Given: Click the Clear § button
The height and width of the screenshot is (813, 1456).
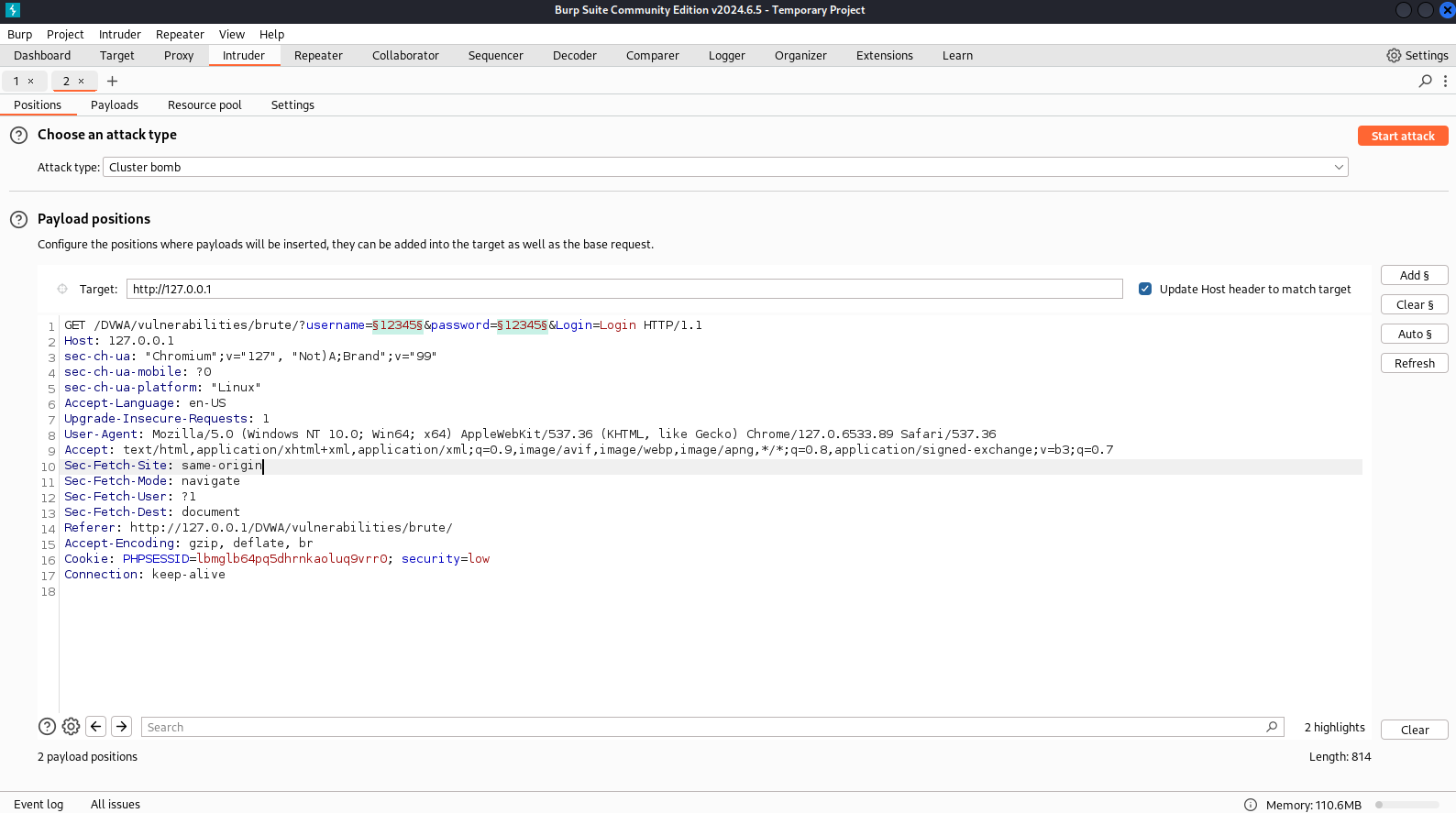Looking at the screenshot, I should click(x=1415, y=304).
